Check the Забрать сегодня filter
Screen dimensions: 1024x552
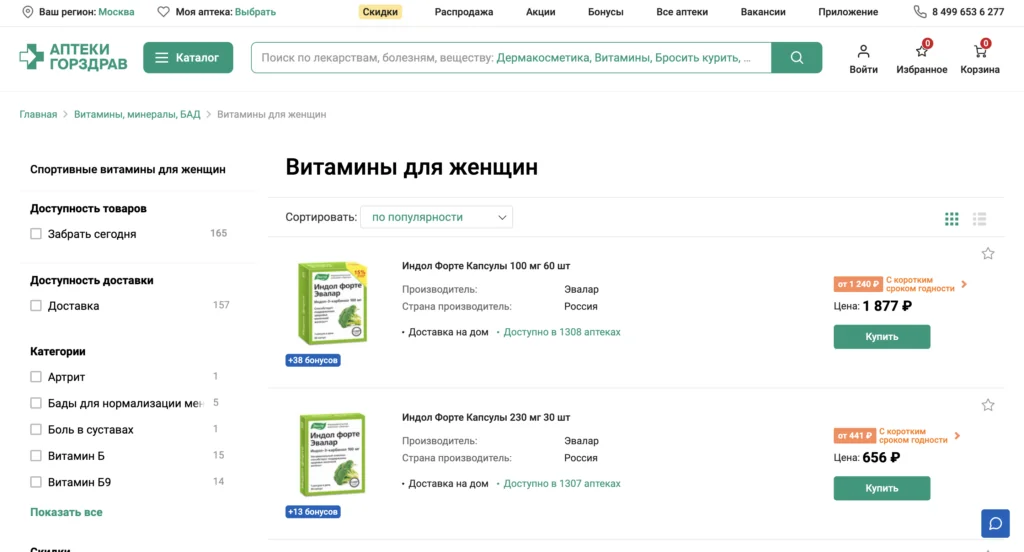(x=36, y=234)
